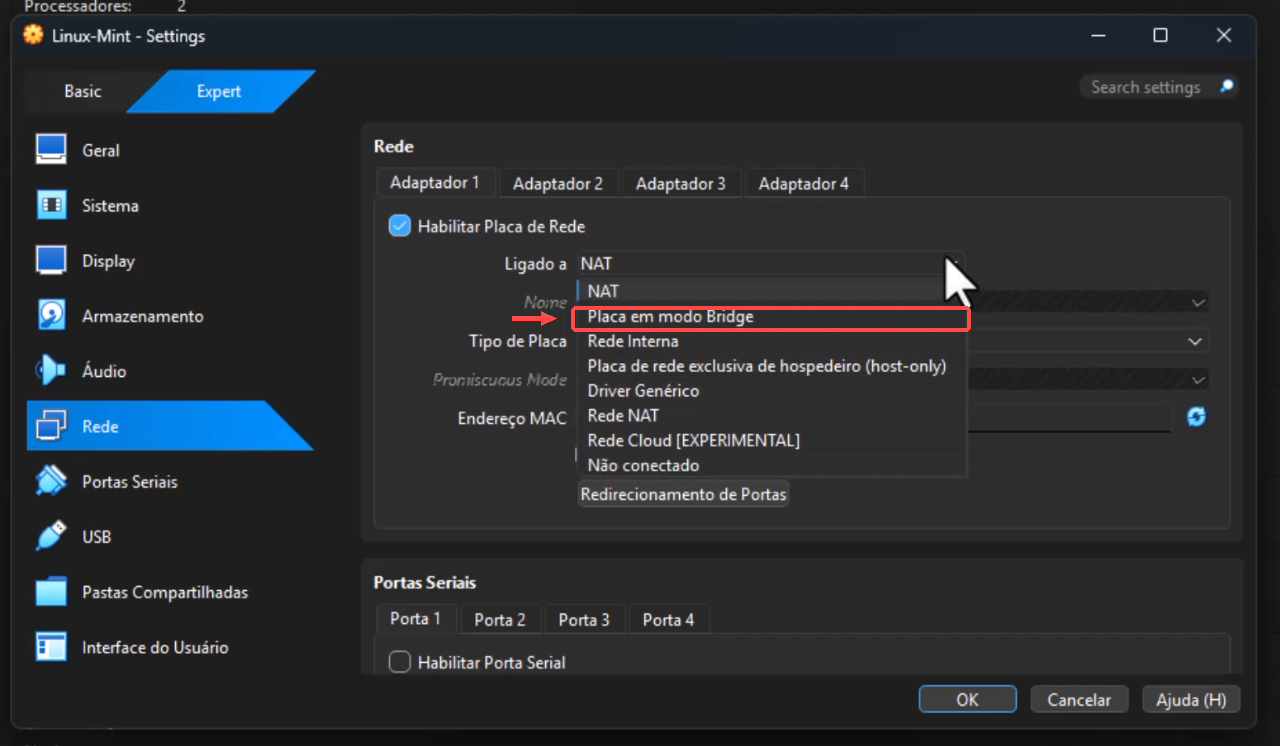
Task: Enable the Habilitar Porta Serial checkbox
Action: click(400, 662)
